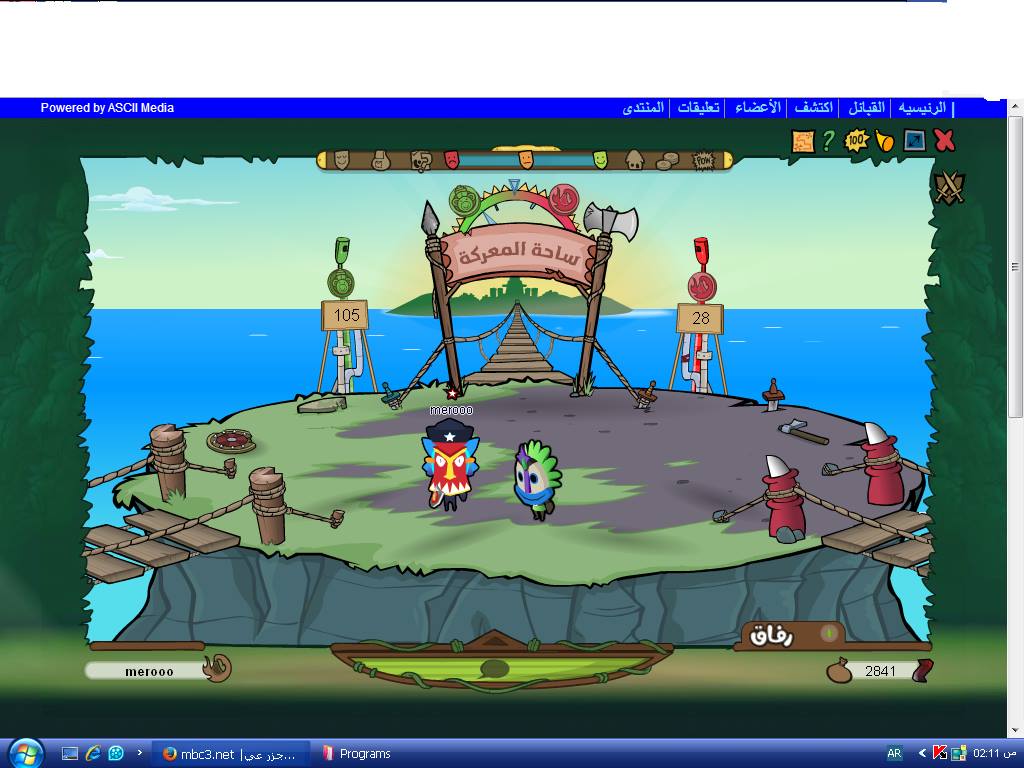Launch Internet Explorer from quick launch
The height and width of the screenshot is (768, 1024).
point(93,753)
